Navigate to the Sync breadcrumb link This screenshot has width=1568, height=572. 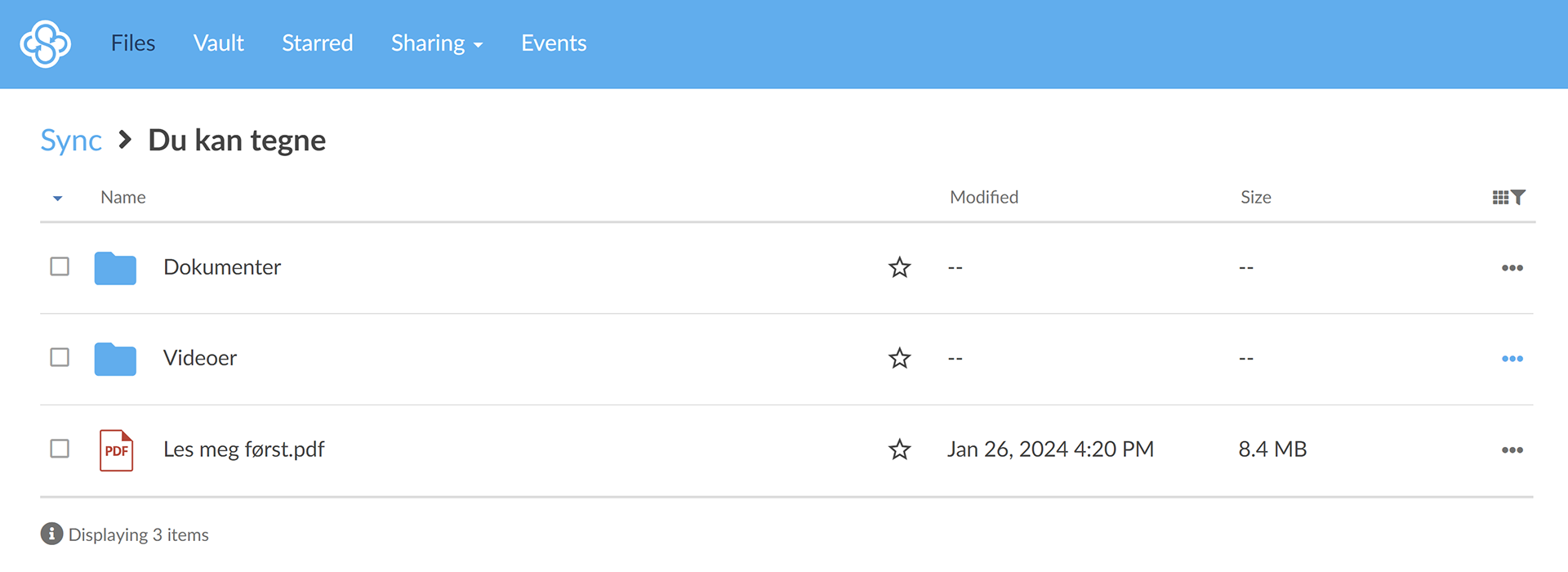(71, 141)
